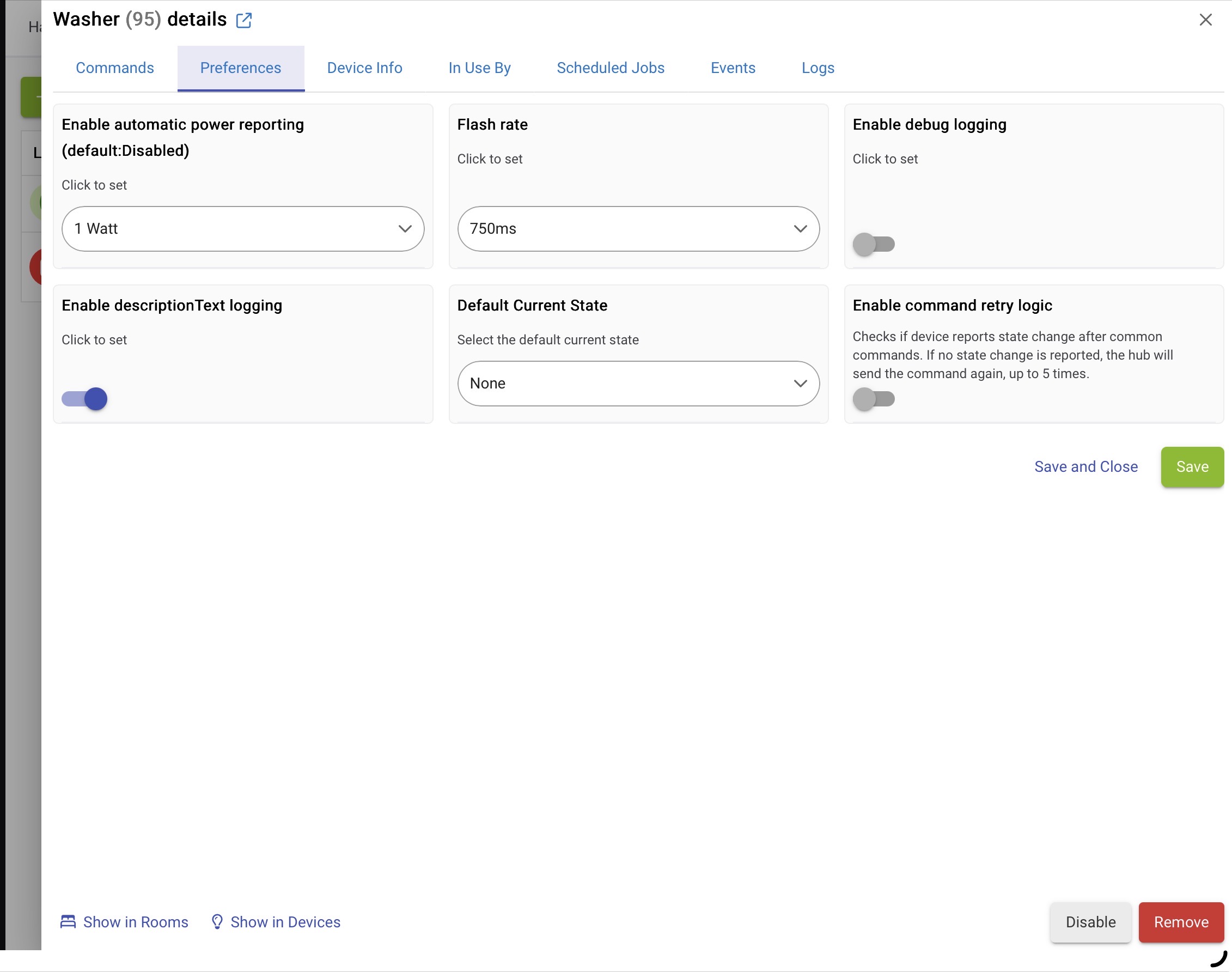Click chevron arrow on 1 Watt dropdown

[x=405, y=229]
